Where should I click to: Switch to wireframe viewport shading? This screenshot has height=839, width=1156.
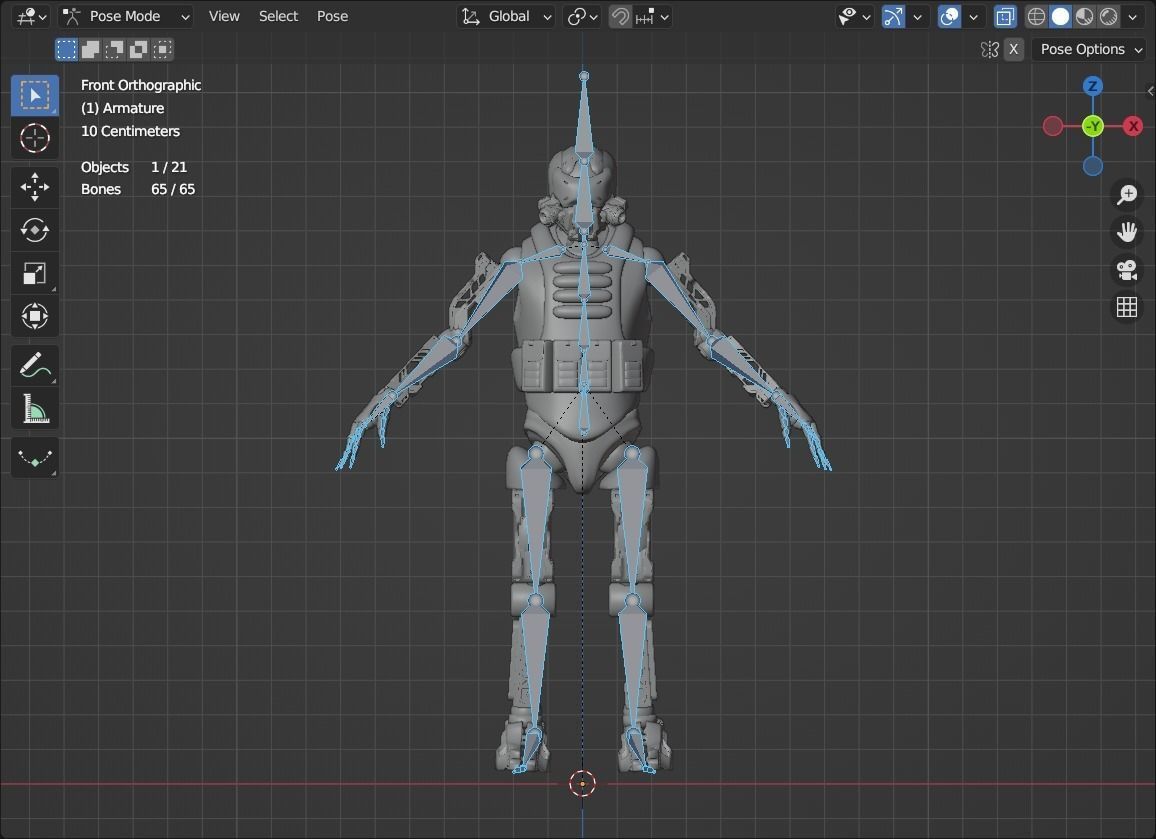point(1036,16)
